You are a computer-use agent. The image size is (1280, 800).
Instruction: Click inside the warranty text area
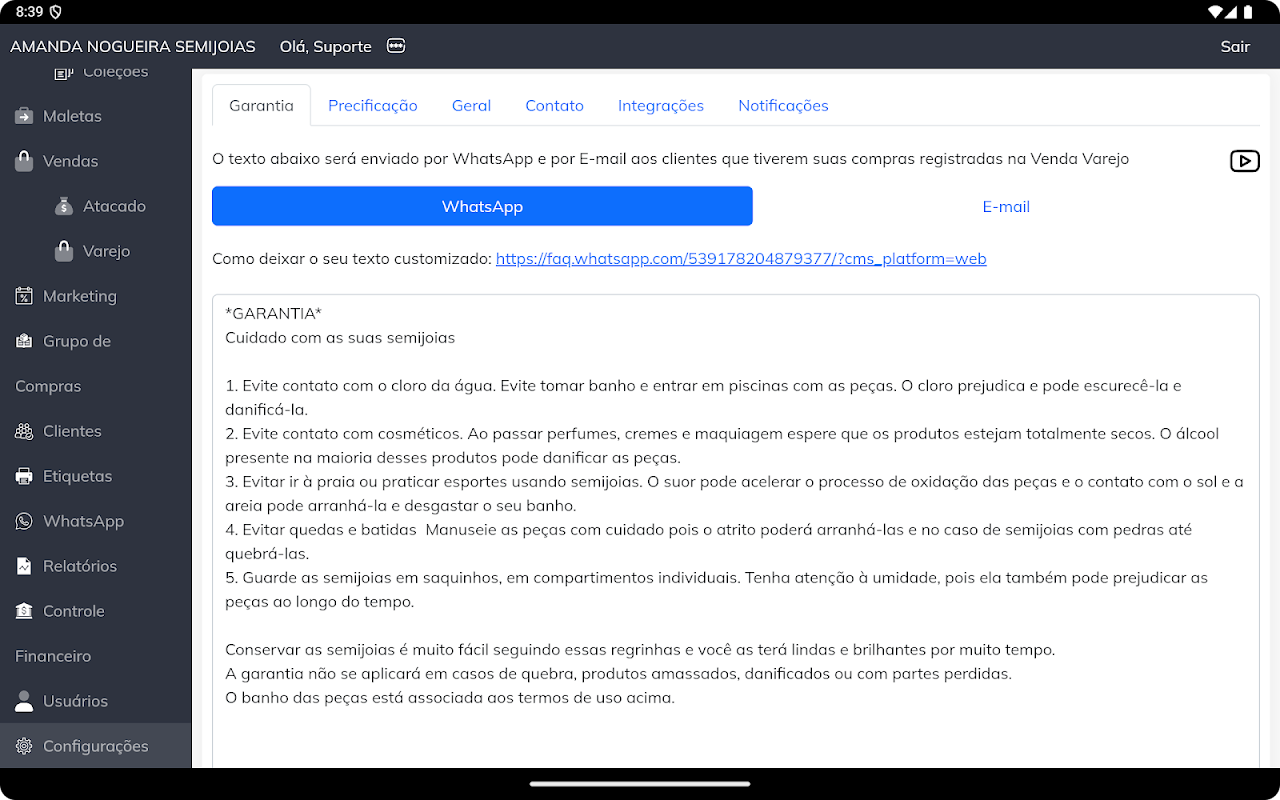click(736, 531)
